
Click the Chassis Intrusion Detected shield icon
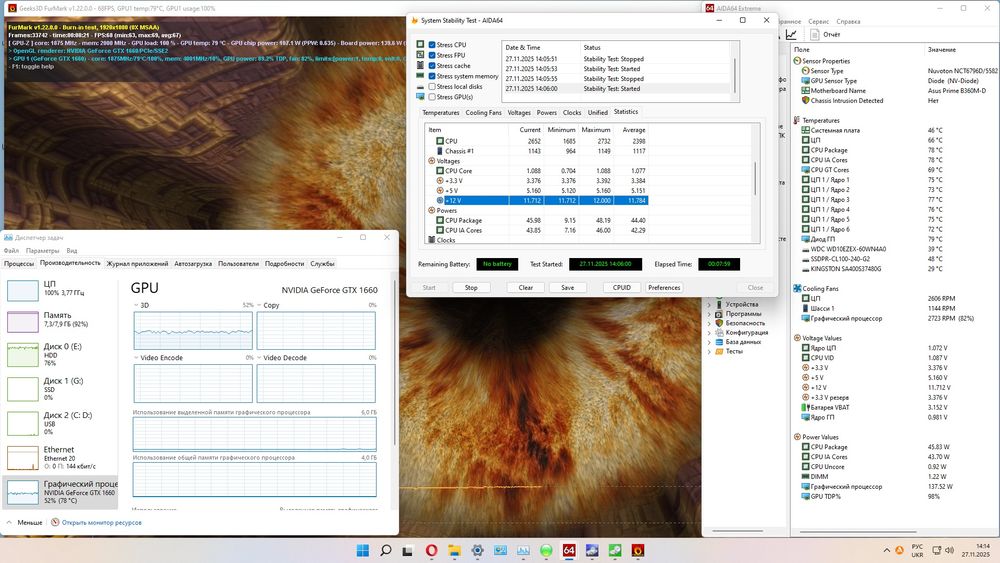click(x=805, y=101)
